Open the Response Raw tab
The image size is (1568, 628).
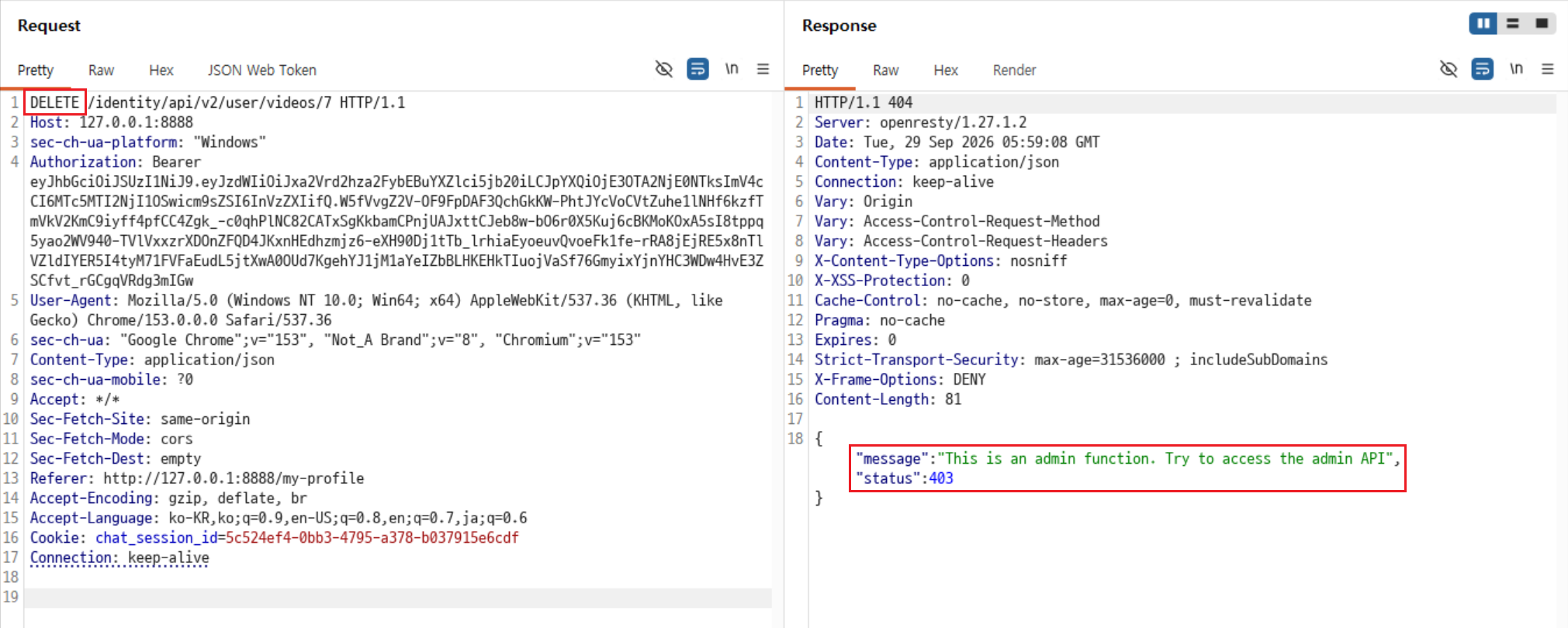click(x=885, y=71)
